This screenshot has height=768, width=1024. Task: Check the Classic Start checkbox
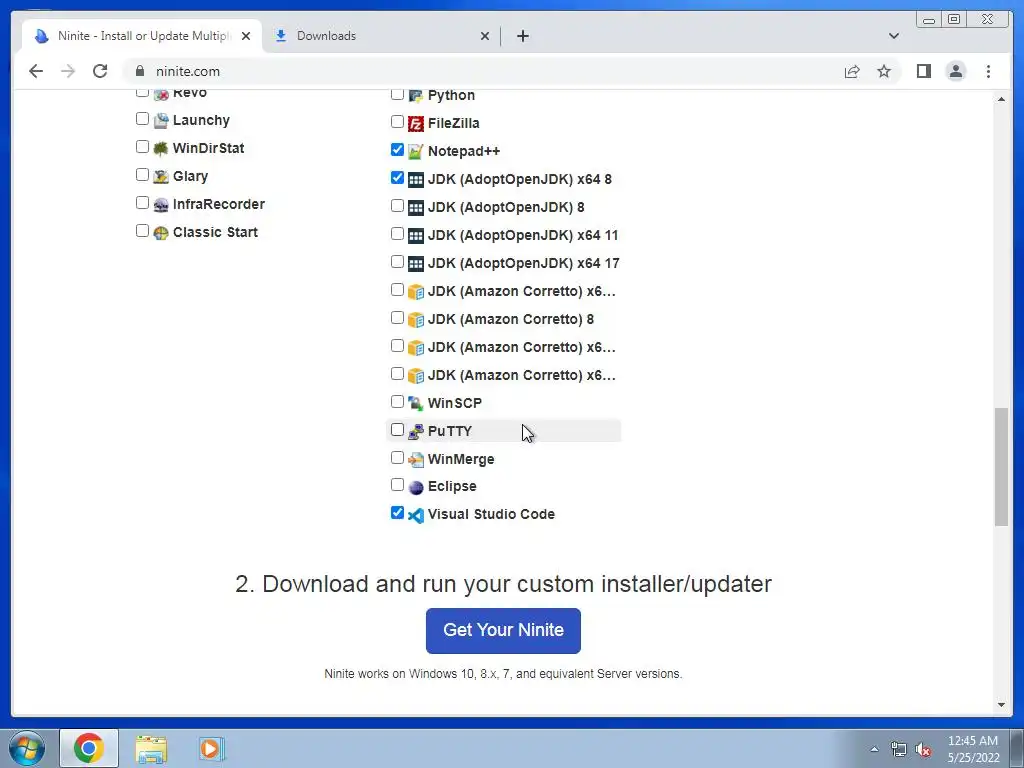point(142,231)
